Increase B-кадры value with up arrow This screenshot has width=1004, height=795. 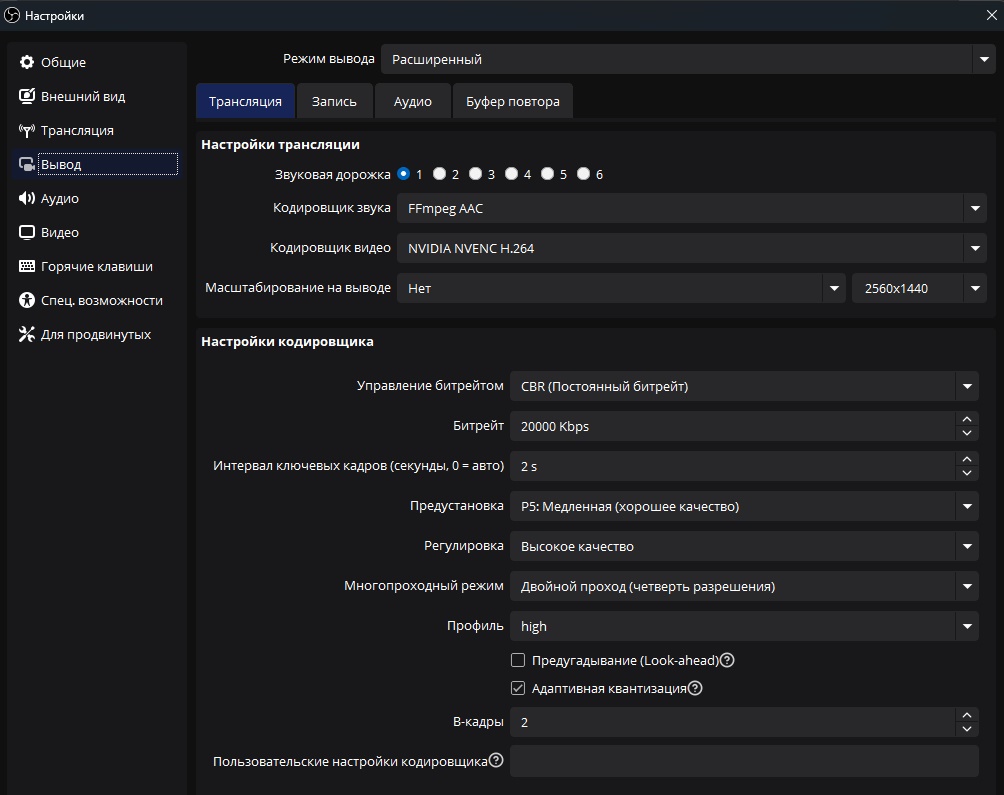(967, 715)
